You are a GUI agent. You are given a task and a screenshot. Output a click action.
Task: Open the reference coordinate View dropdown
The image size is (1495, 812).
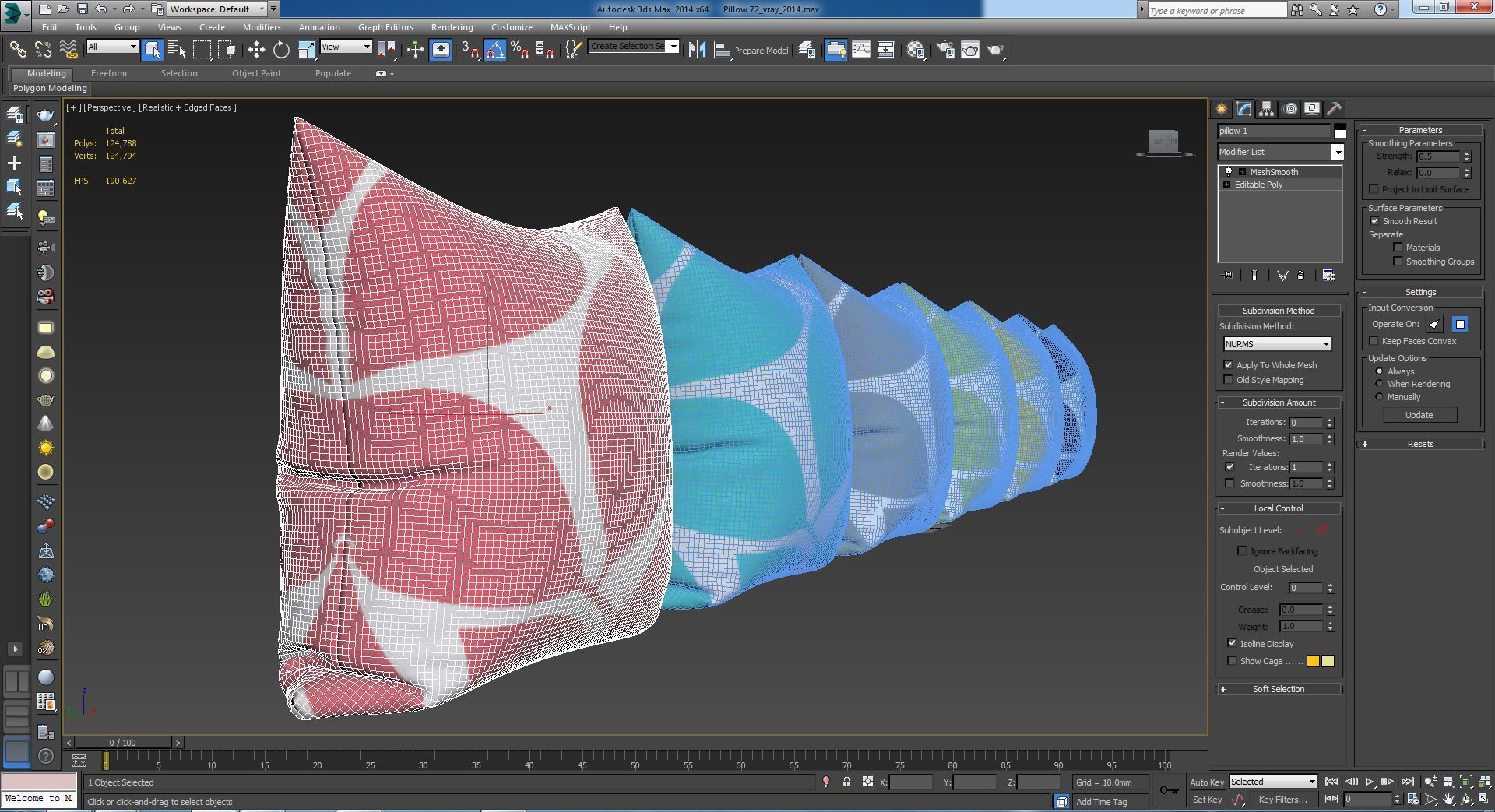(x=346, y=47)
